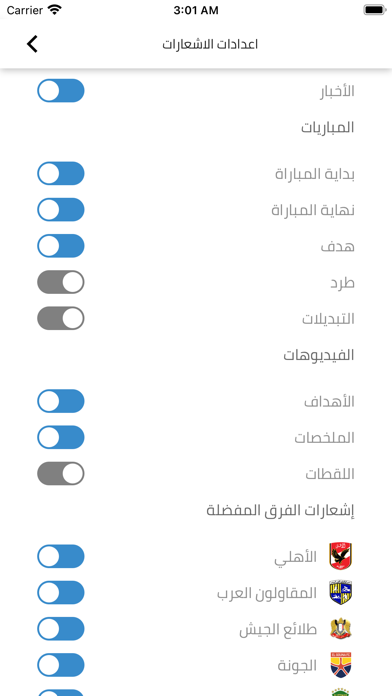392x696 pixels.
Task: Tap the battery icon in status bar
Action: (375, 10)
